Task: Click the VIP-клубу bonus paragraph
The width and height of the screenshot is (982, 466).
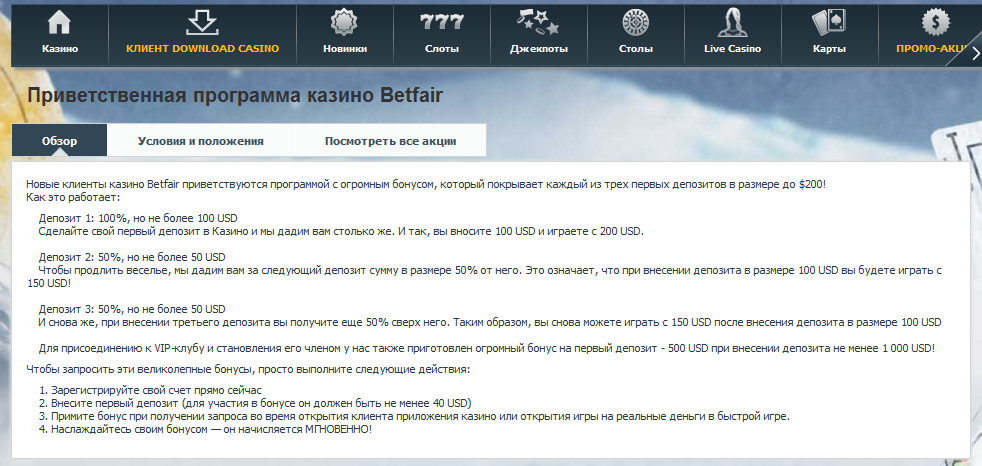Action: point(486,348)
